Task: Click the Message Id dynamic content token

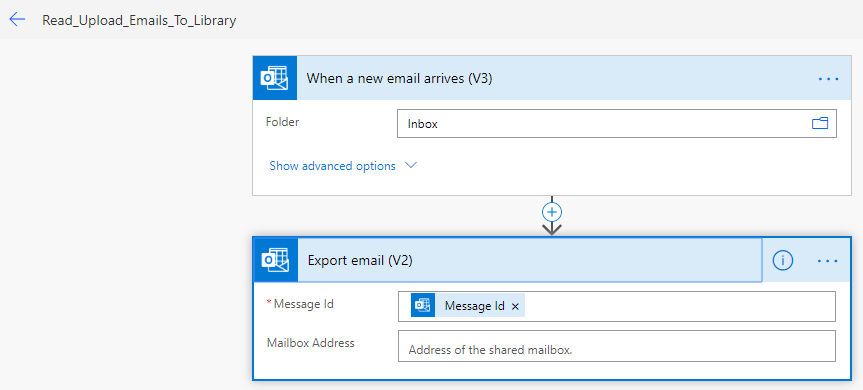Action: coord(468,306)
